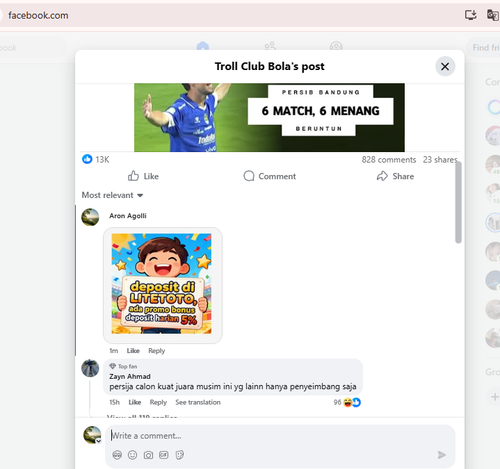This screenshot has width=500, height=469.
Task: Send the comment with the arrow icon
Action: coord(442,455)
